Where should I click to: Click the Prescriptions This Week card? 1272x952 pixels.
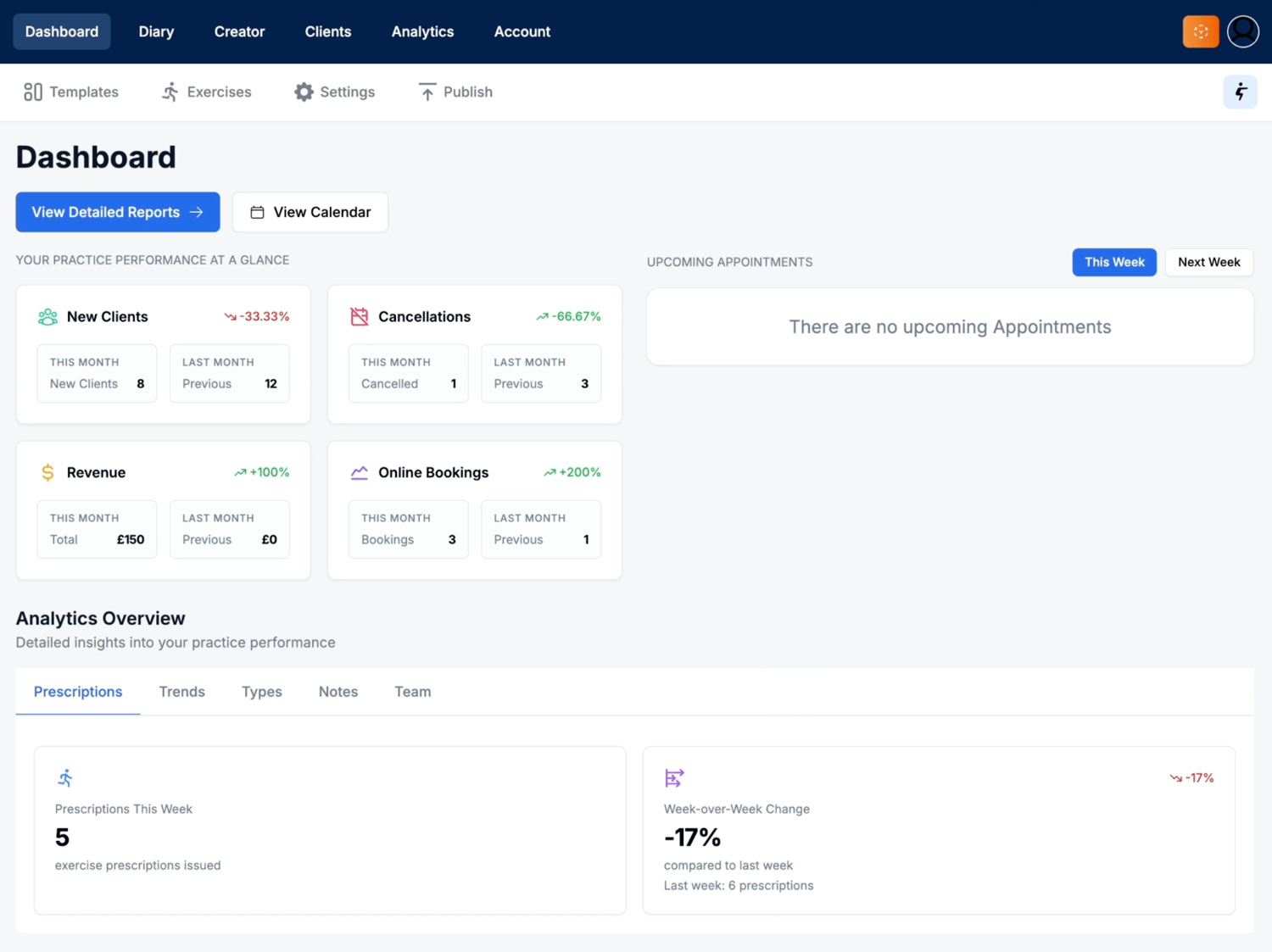330,831
